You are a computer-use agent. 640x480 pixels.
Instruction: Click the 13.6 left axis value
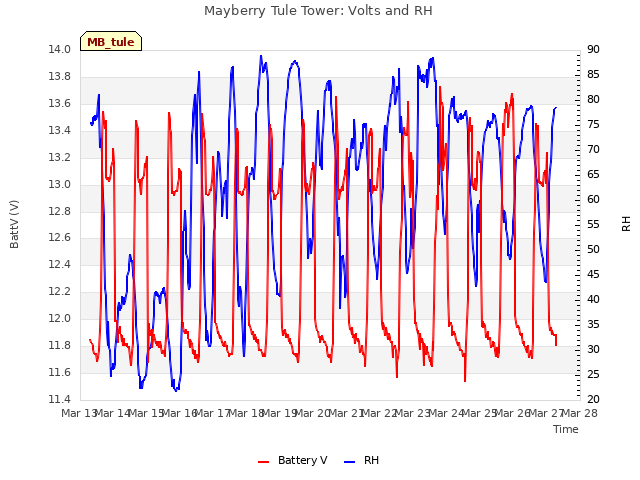click(60, 103)
